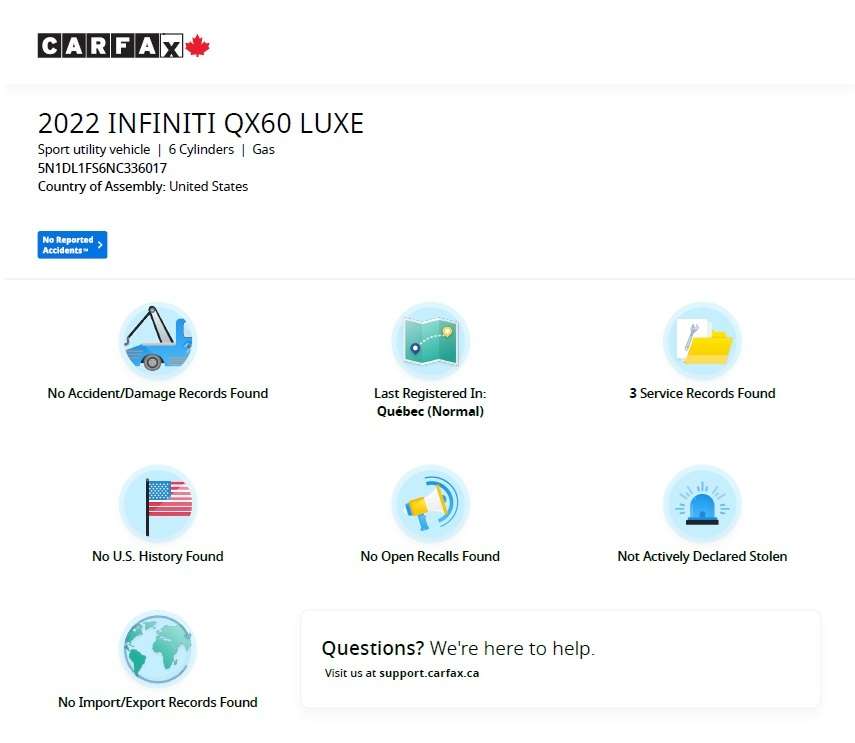Click the Sport utility vehicle text

(x=94, y=149)
